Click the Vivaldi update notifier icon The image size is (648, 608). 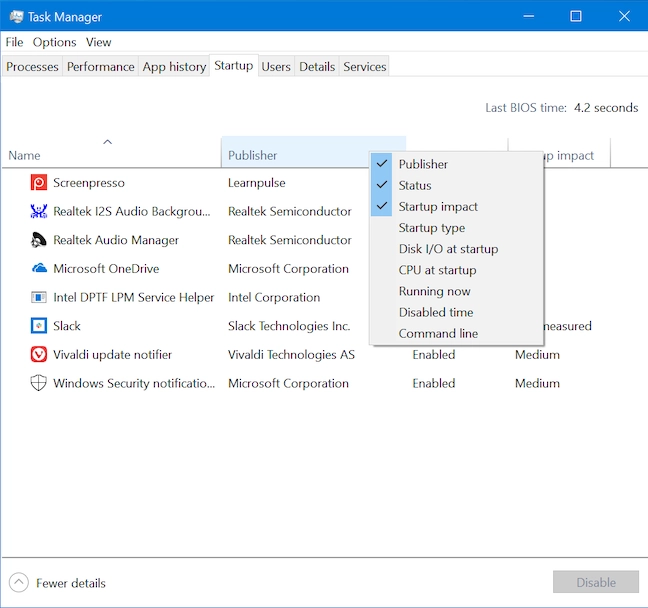tap(39, 355)
